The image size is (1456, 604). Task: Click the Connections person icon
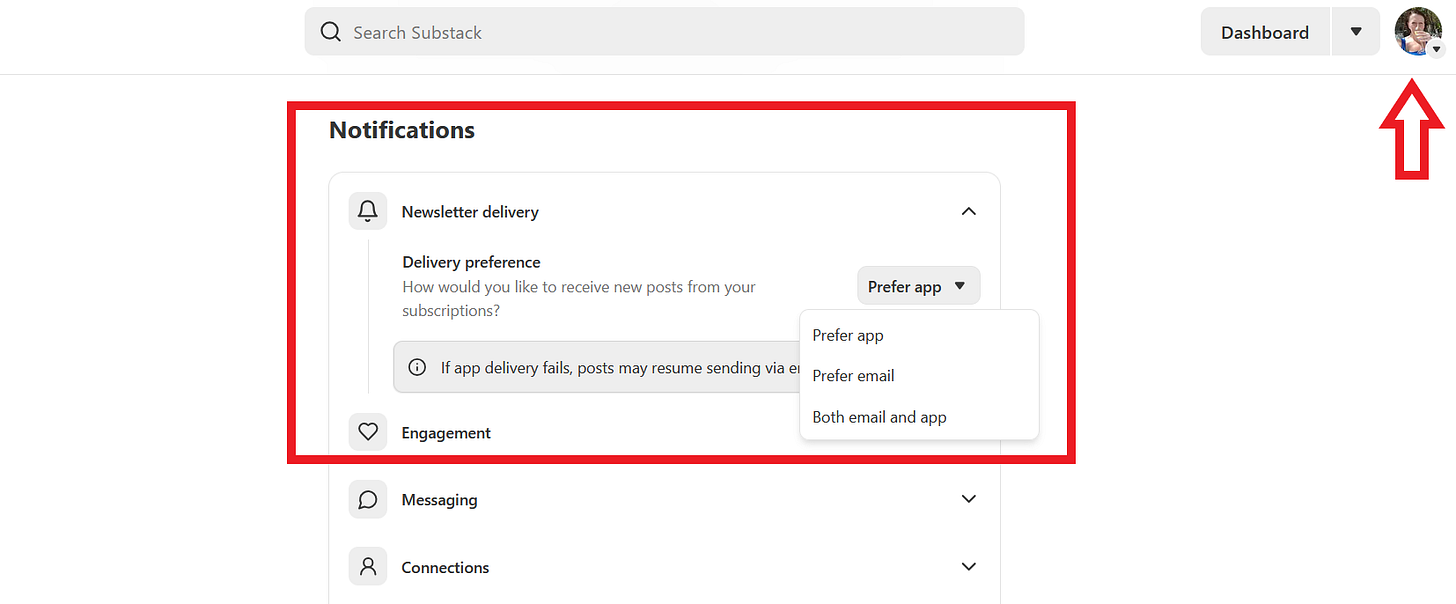pos(367,566)
